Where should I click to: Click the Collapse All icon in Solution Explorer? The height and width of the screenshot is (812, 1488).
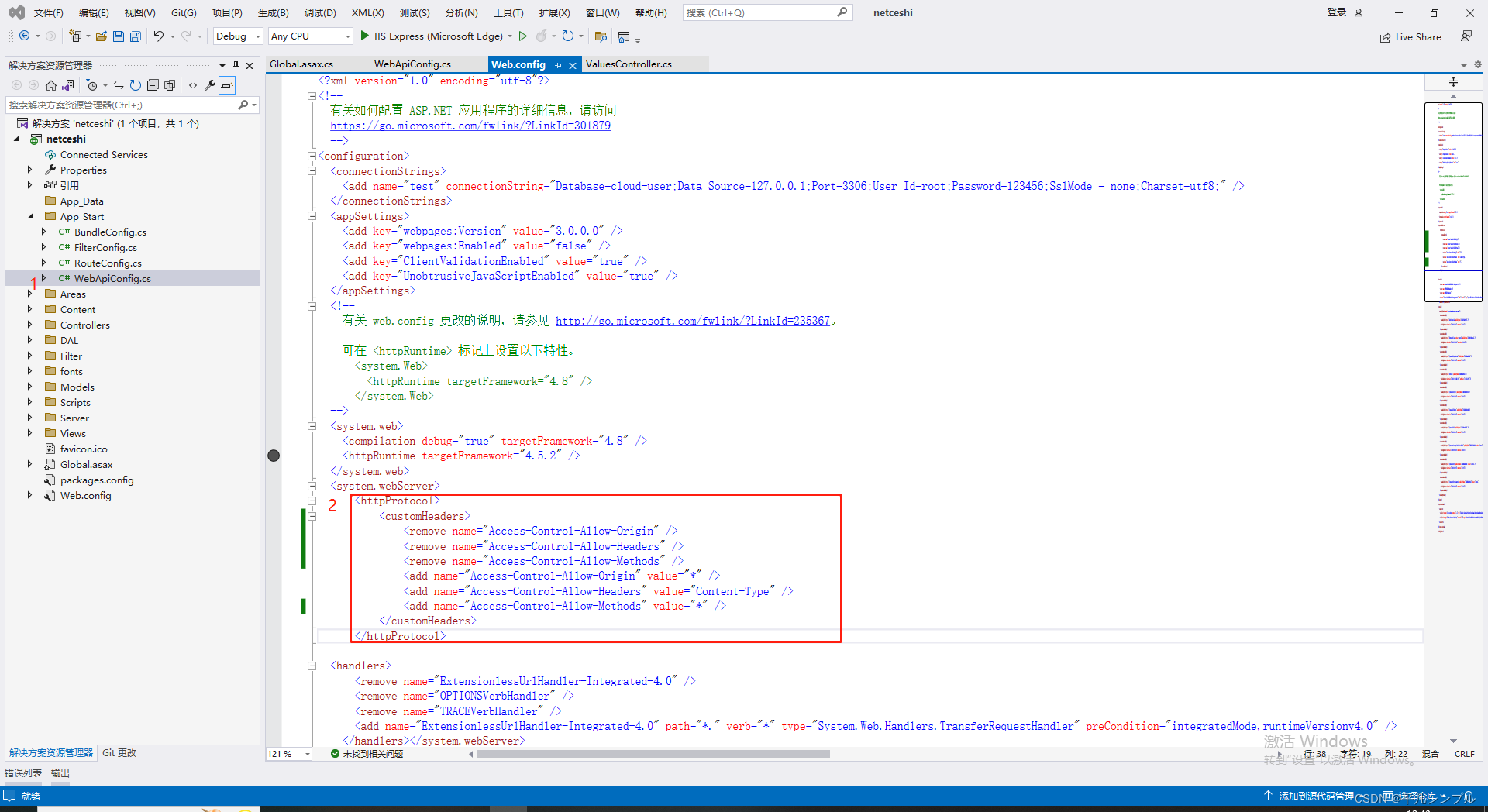(x=153, y=85)
